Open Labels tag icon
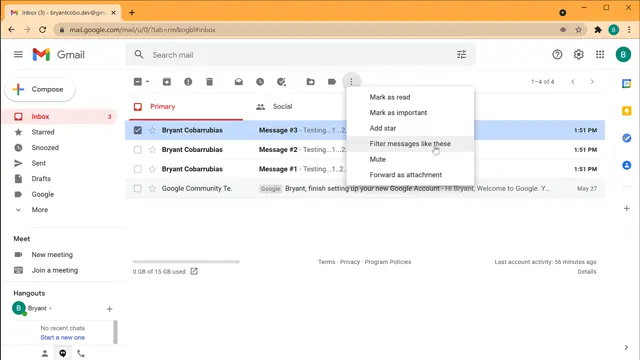Image resolution: width=640 pixels, height=360 pixels. click(x=332, y=82)
